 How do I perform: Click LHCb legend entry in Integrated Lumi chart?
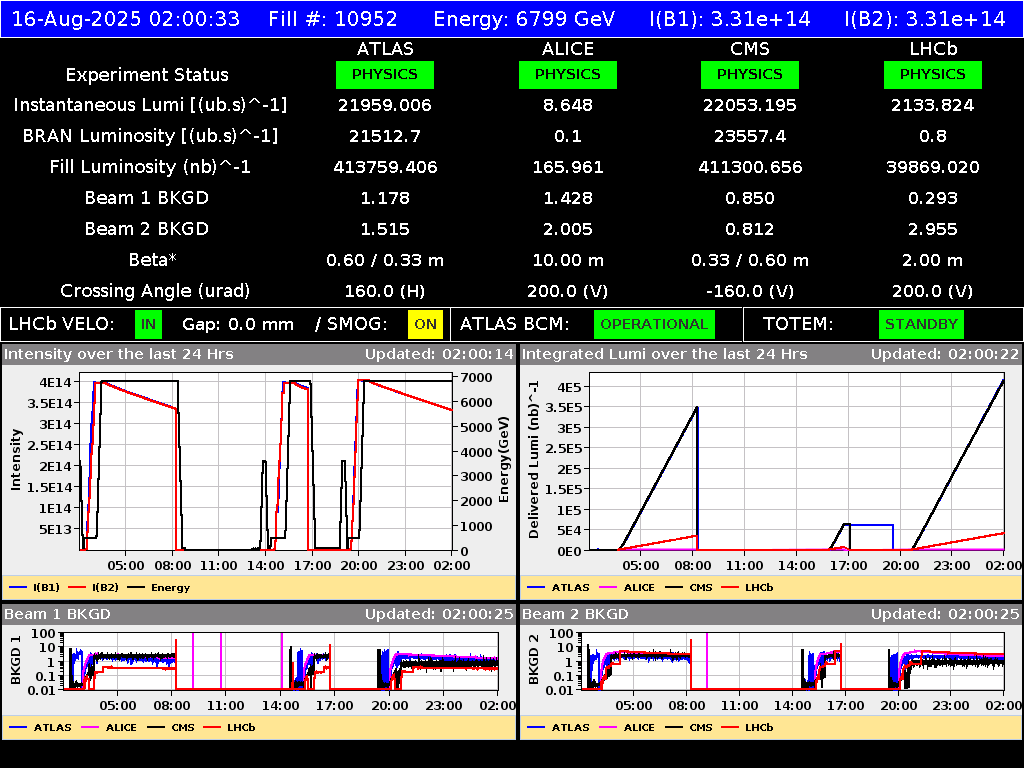click(x=748, y=587)
